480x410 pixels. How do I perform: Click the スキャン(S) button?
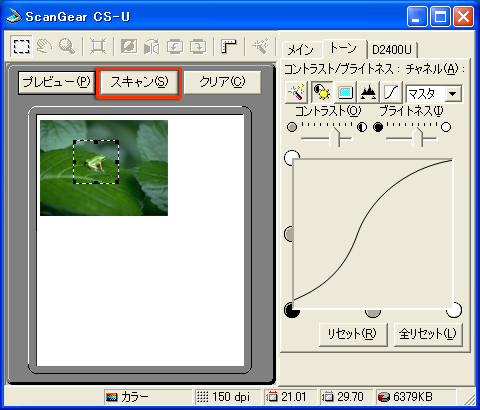pyautogui.click(x=139, y=82)
